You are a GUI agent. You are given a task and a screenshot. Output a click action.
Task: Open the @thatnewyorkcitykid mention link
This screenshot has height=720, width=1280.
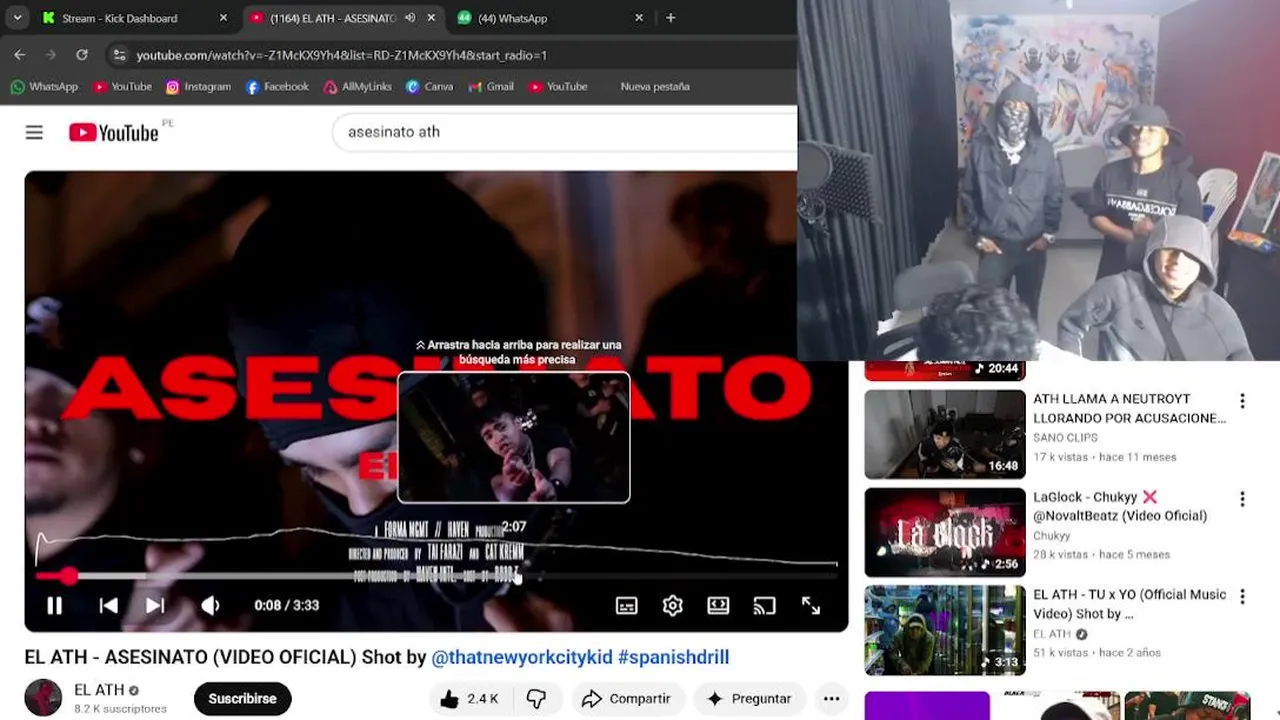(x=521, y=657)
